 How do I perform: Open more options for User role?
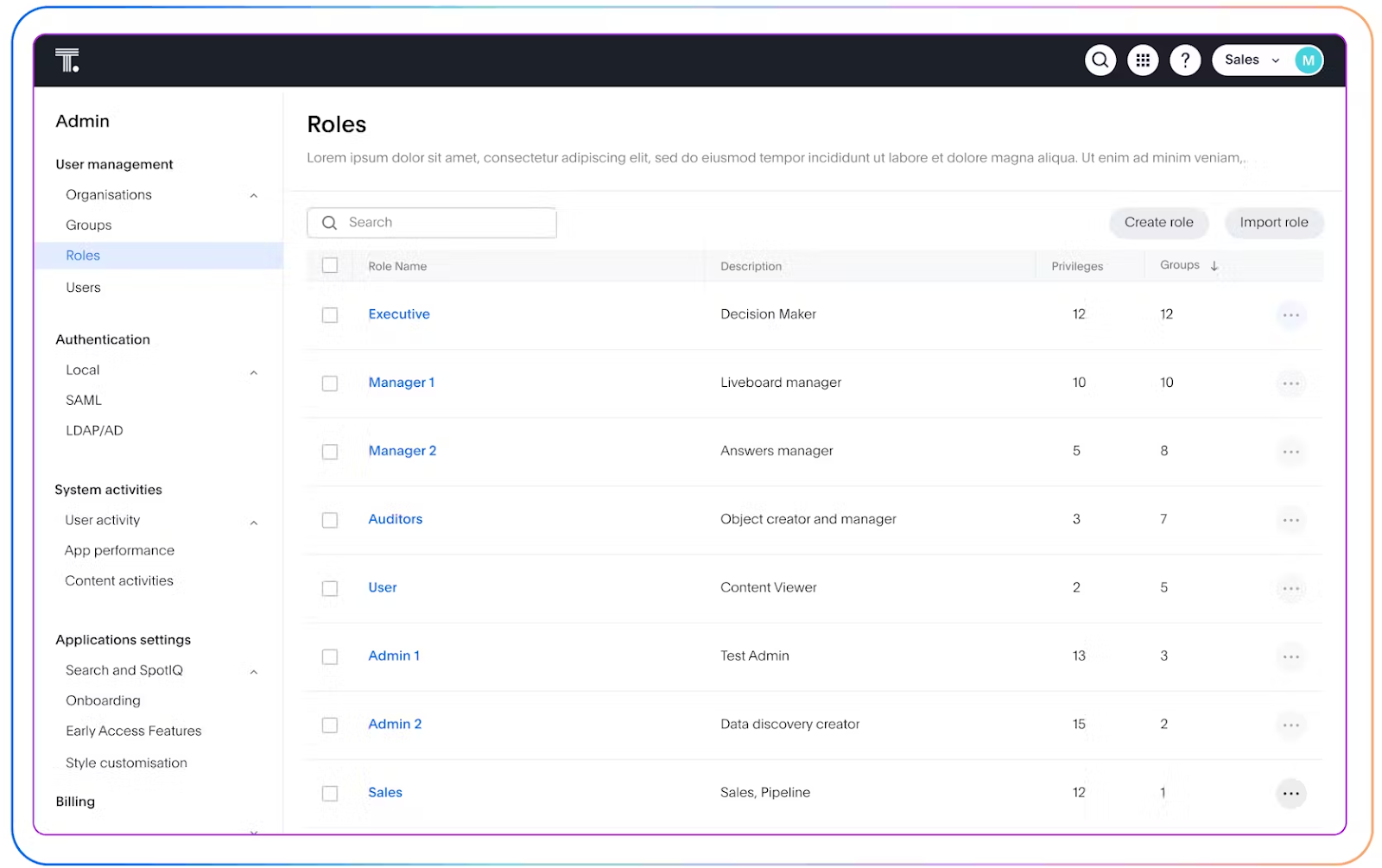pos(1290,588)
